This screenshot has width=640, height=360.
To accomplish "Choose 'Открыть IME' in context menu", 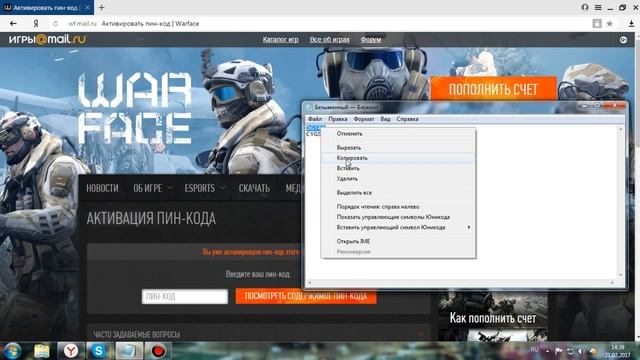I will pos(398,241).
